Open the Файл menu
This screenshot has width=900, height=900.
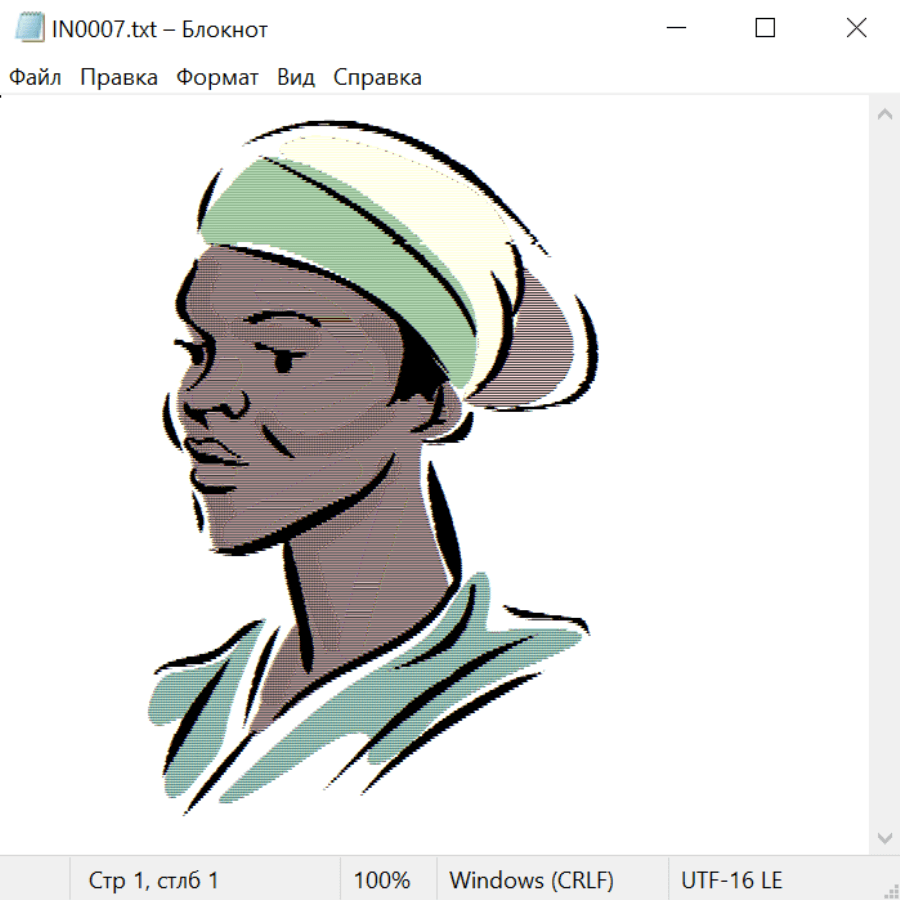(35, 78)
